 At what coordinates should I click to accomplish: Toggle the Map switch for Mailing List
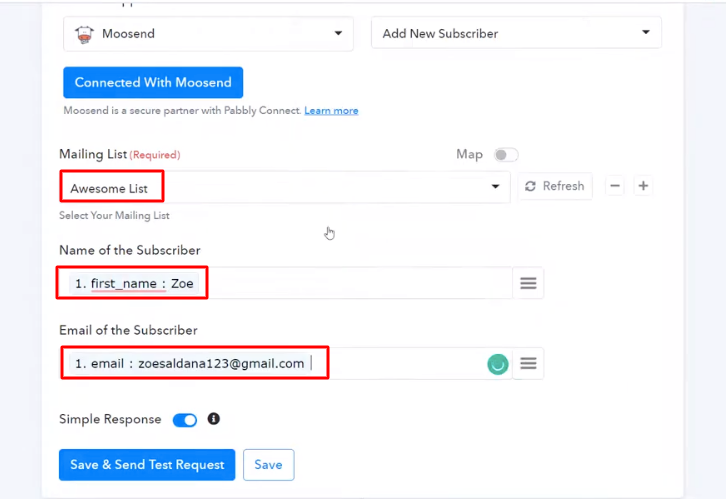pos(506,155)
